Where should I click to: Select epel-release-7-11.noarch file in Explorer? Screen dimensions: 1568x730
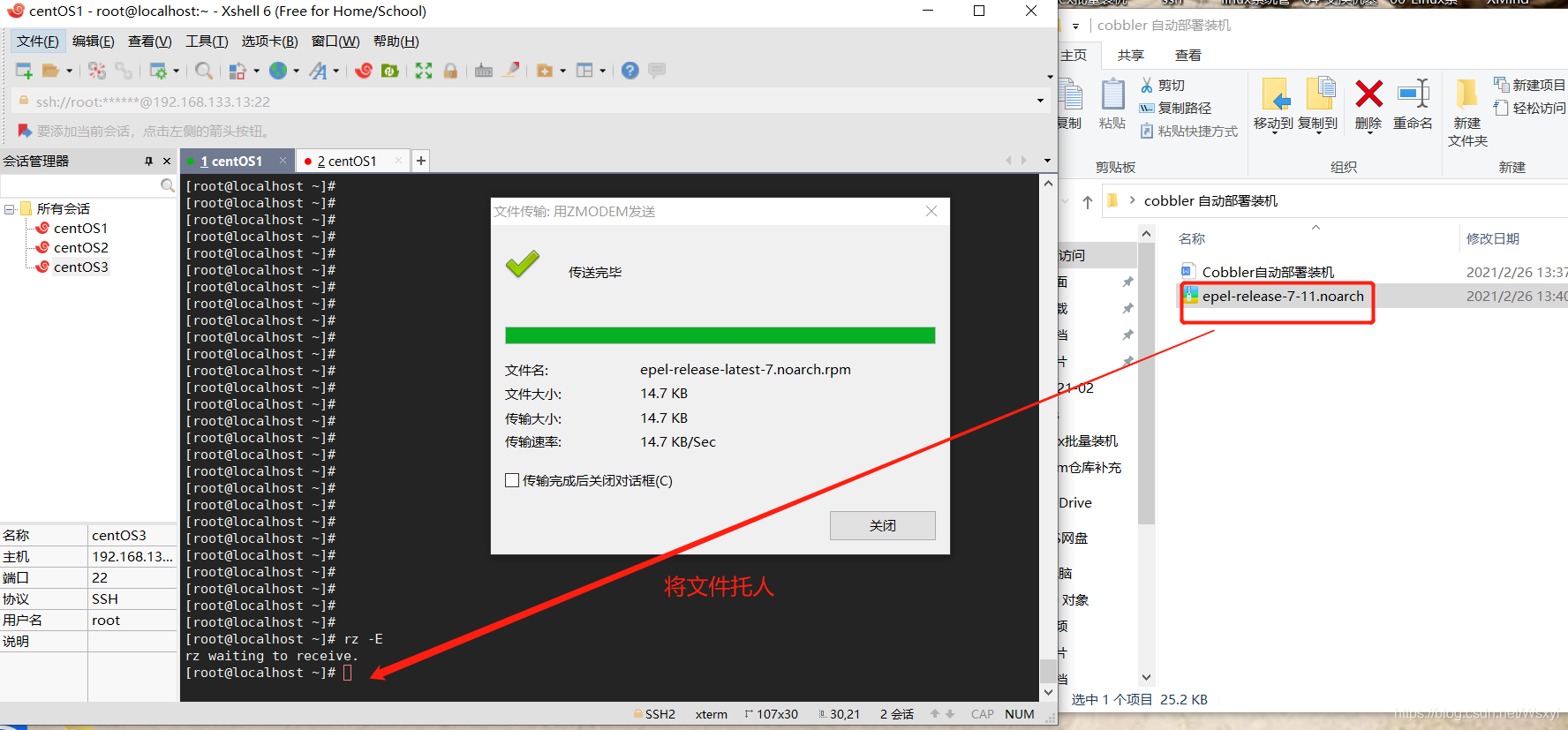[1283, 296]
